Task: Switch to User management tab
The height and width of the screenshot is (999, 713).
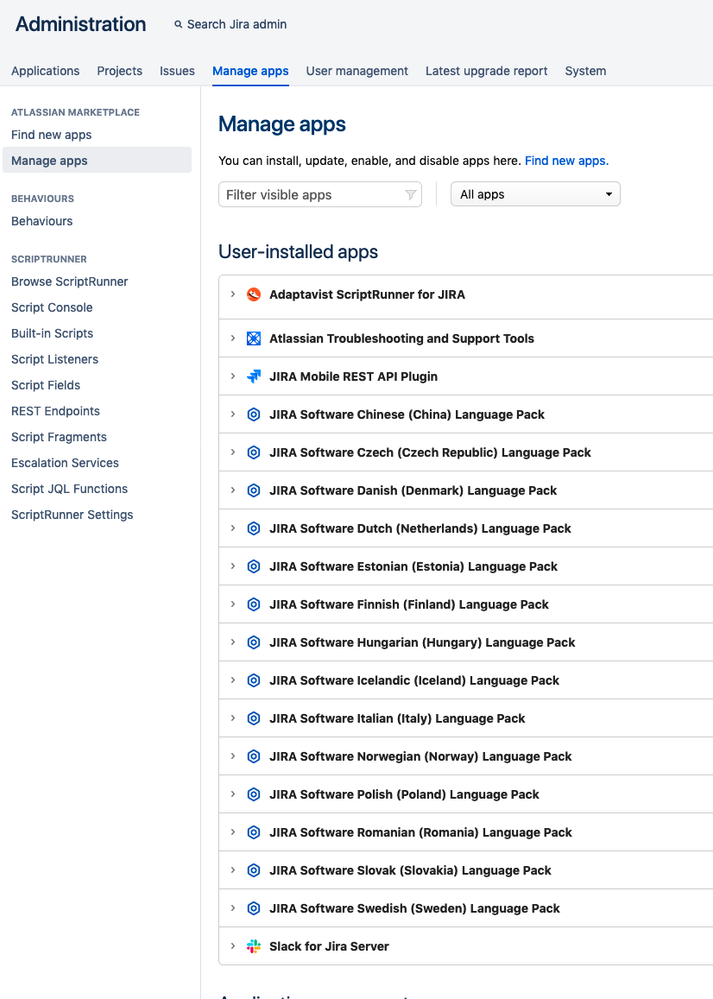Action: [357, 71]
